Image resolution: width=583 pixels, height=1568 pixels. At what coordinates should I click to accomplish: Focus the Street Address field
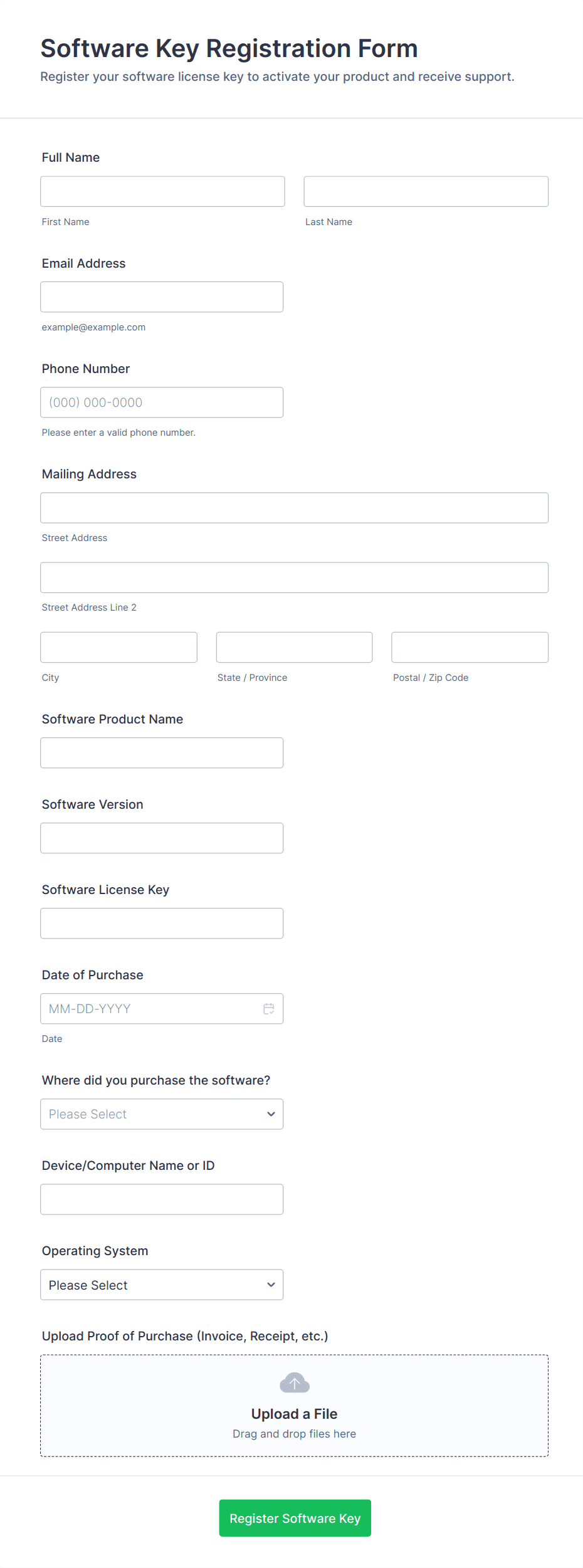(x=294, y=507)
